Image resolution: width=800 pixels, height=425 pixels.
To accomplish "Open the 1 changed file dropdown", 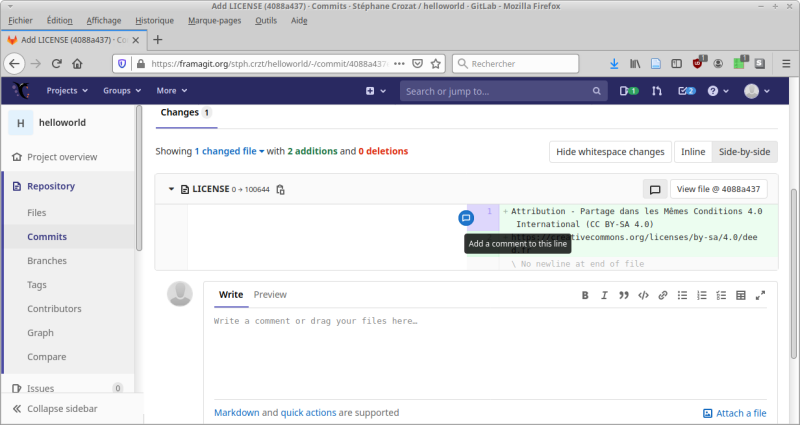I will tap(229, 151).
